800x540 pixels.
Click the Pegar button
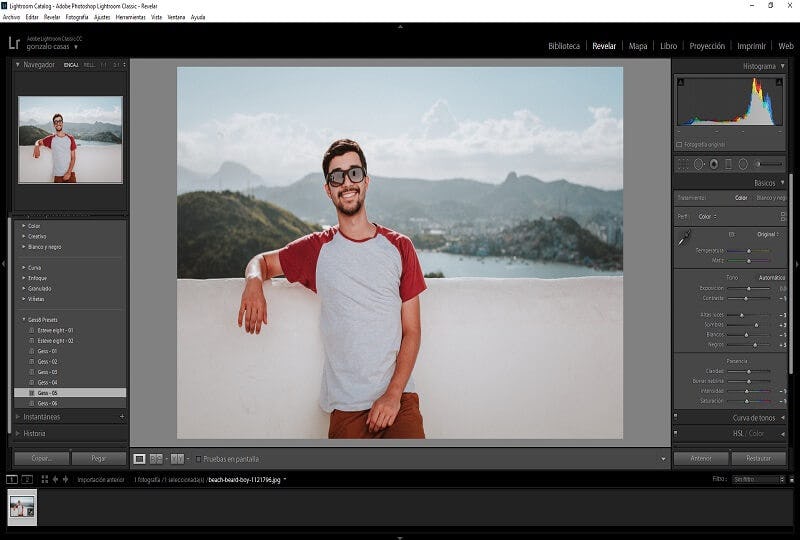click(98, 459)
